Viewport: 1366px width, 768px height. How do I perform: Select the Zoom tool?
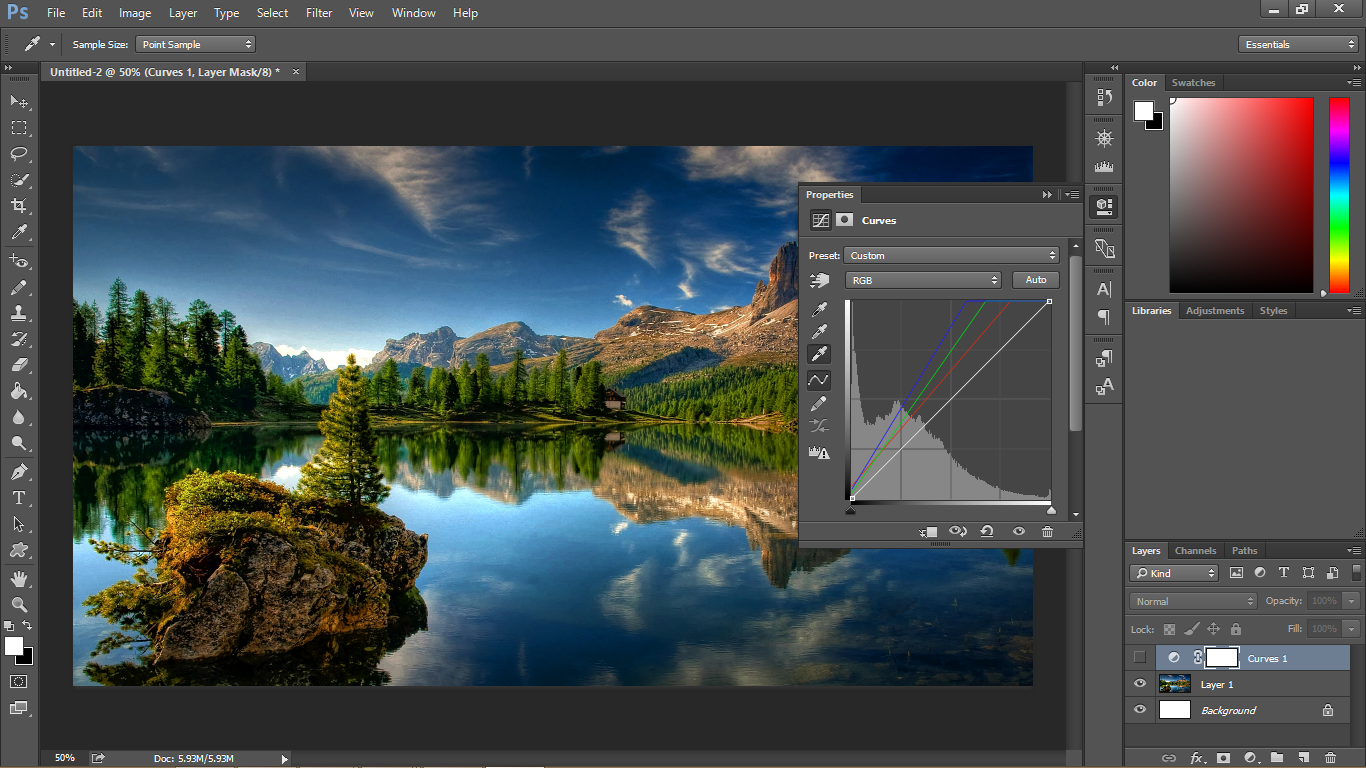coord(19,604)
